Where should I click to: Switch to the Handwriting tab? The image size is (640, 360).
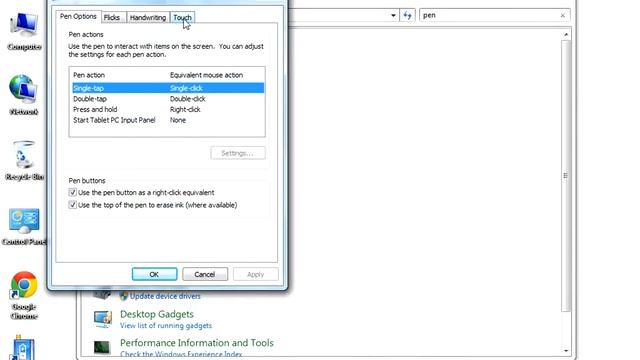(148, 18)
